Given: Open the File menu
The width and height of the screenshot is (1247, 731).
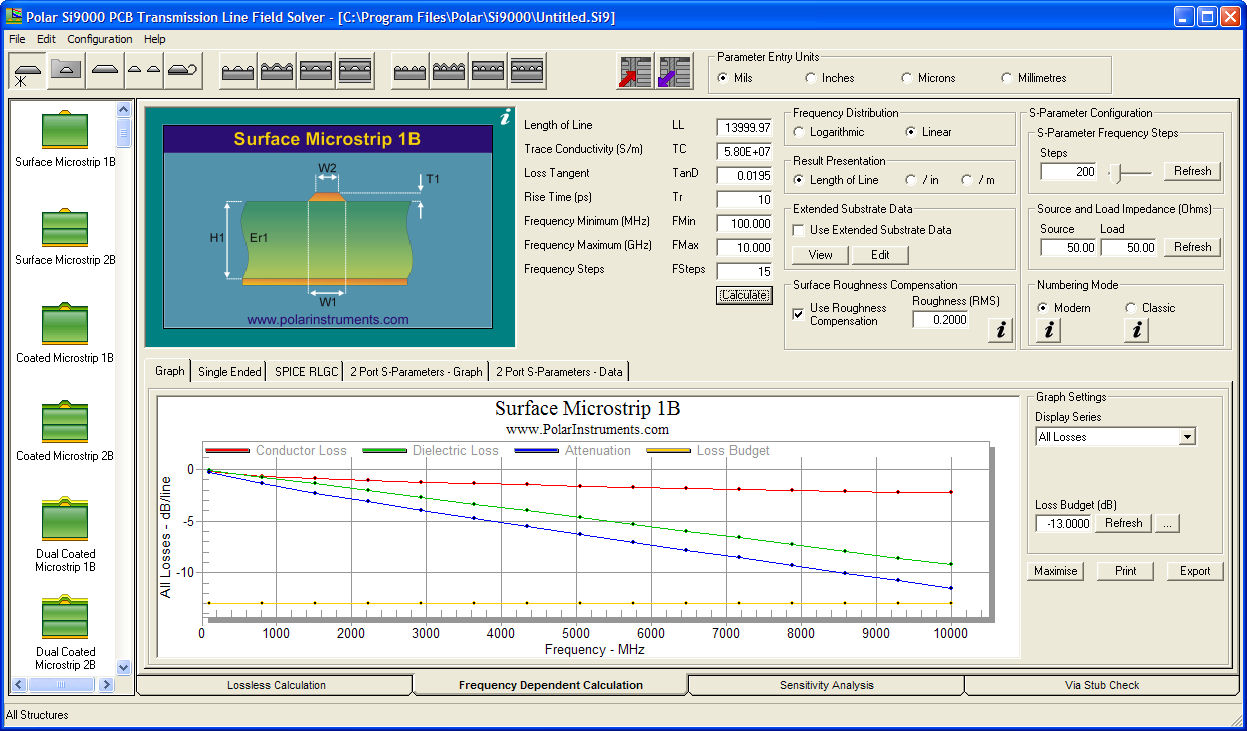Looking at the screenshot, I should pyautogui.click(x=17, y=39).
